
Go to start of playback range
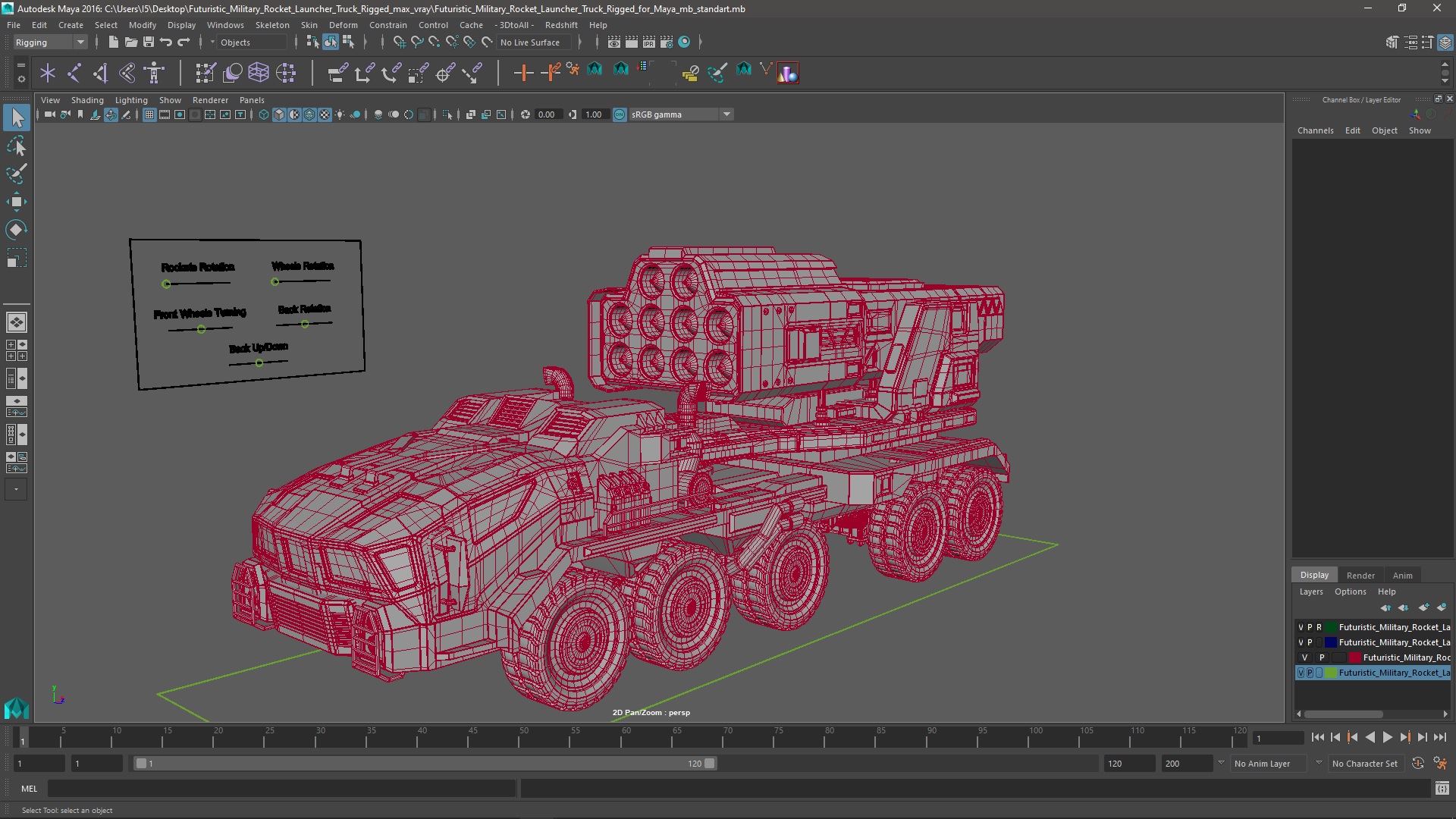pos(1318,737)
